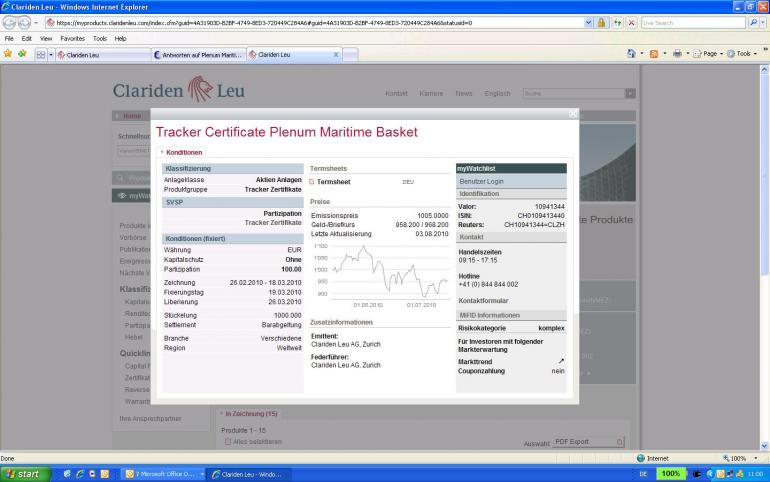
Task: Open the Kontakt link in page header
Action: (x=396, y=93)
